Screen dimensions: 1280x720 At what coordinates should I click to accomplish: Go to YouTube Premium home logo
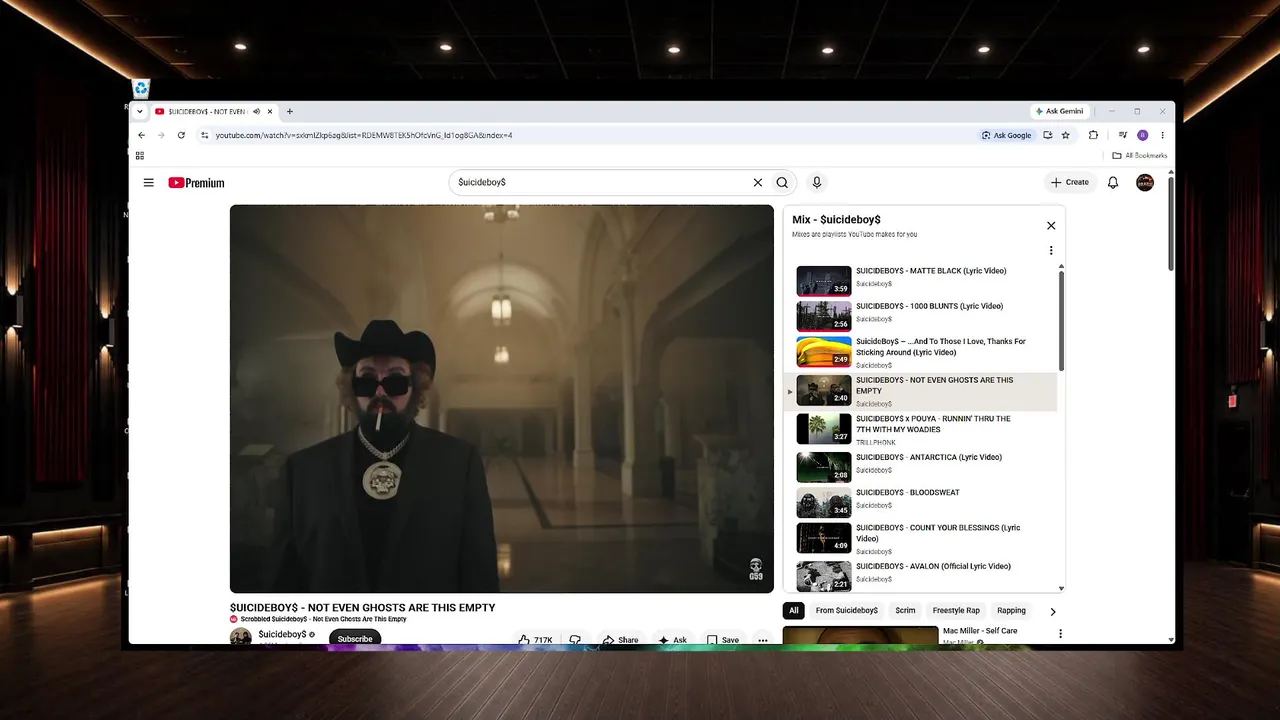(196, 183)
